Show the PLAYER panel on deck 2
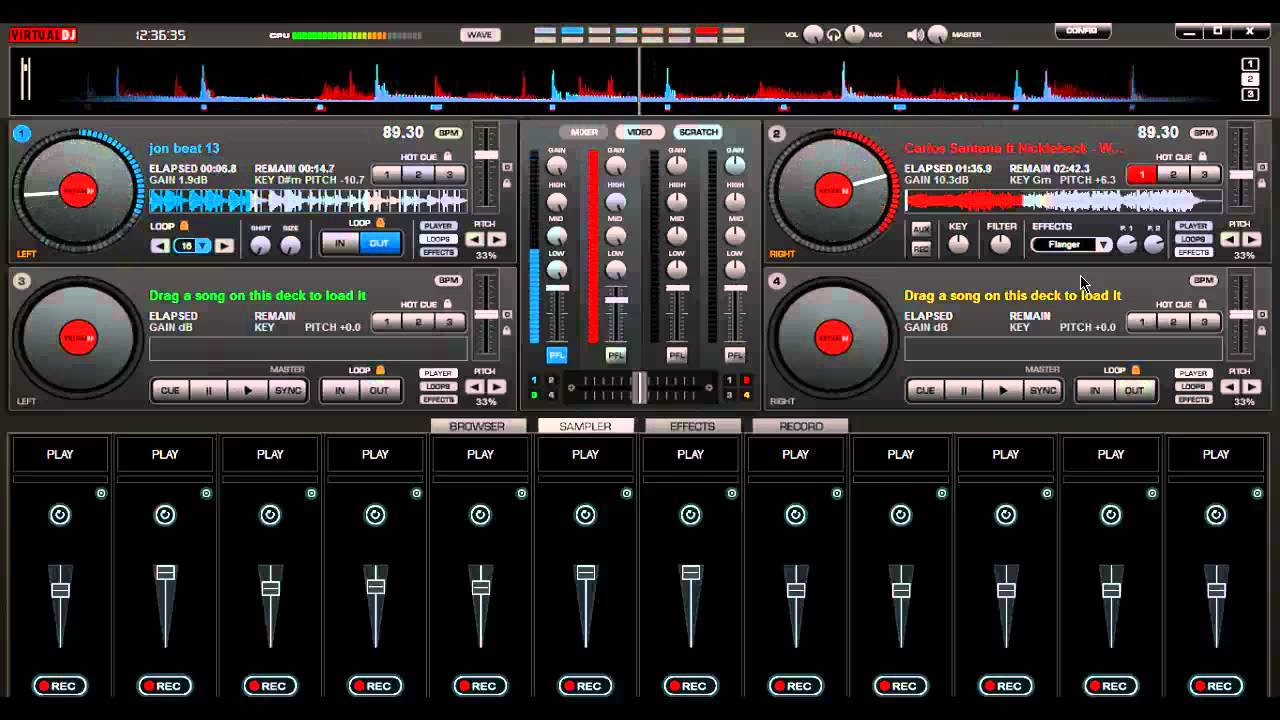1280x720 pixels. (1193, 227)
